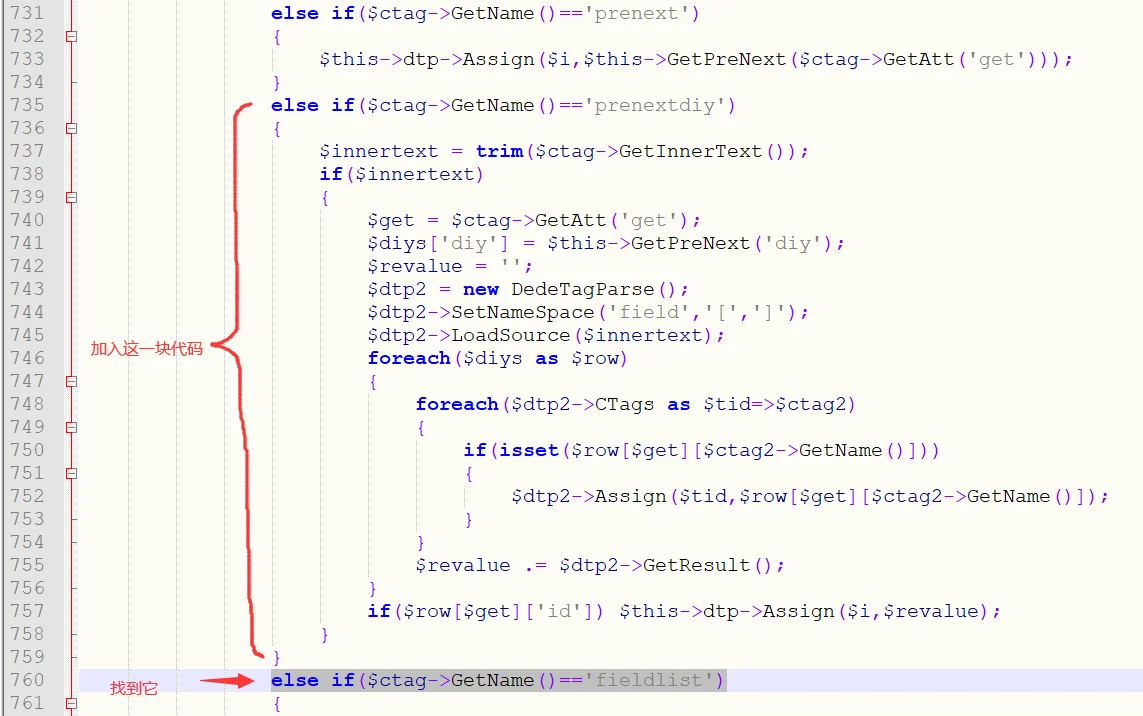This screenshot has height=716, width=1143.
Task: Click LoadSource call on line 745
Action: [x=511, y=335]
